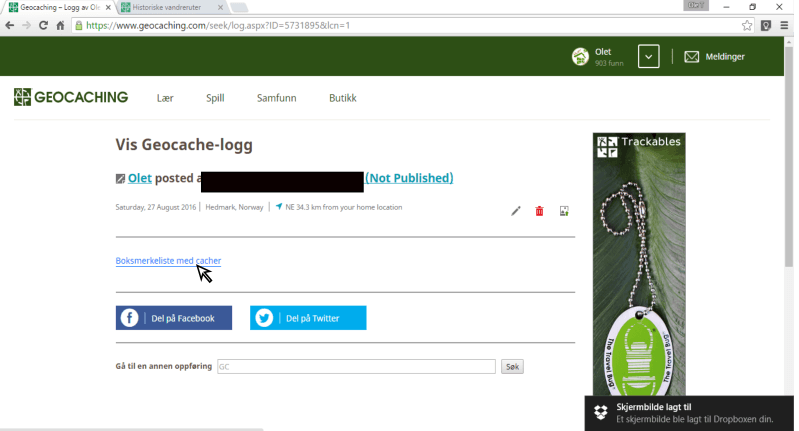Open the browser home page
The image size is (799, 431).
pos(60,25)
